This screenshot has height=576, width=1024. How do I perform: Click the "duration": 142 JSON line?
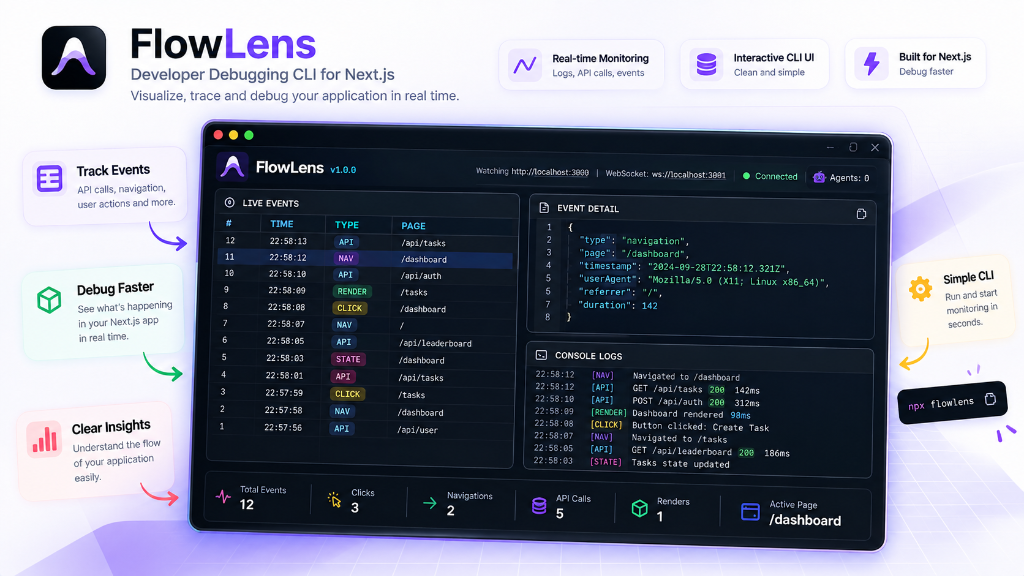[x=618, y=305]
